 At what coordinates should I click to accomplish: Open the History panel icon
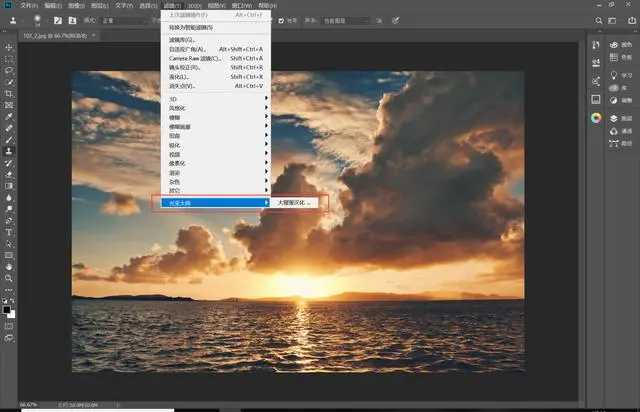[596, 45]
